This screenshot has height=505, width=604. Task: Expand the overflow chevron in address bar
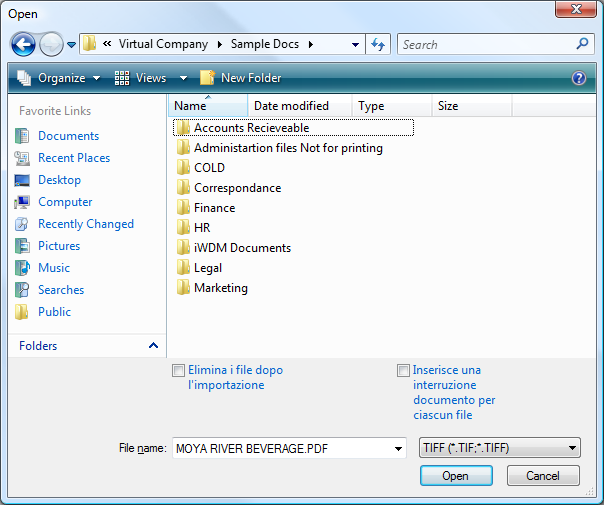(107, 44)
